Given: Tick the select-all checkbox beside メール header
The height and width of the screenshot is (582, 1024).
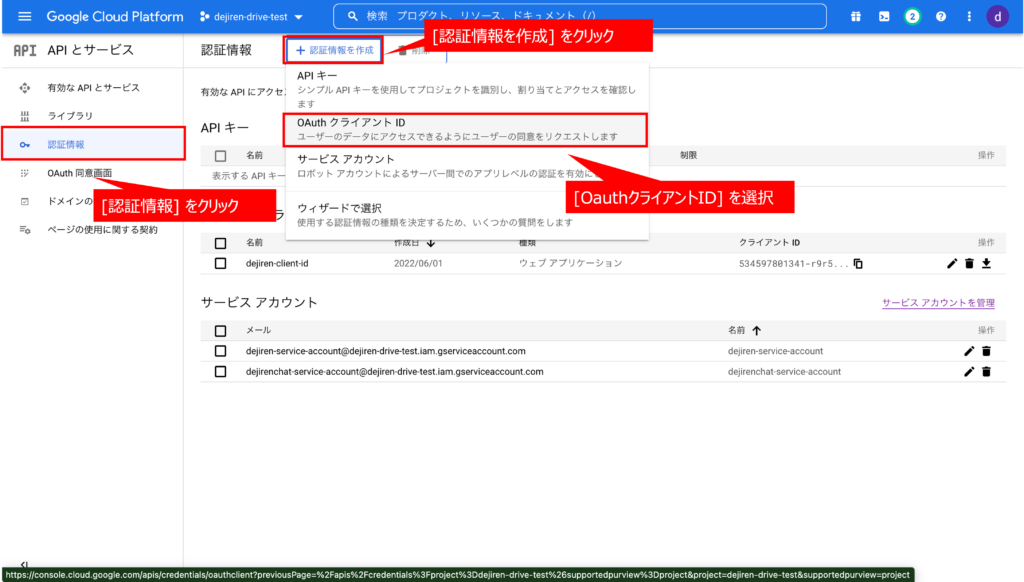Looking at the screenshot, I should click(221, 331).
